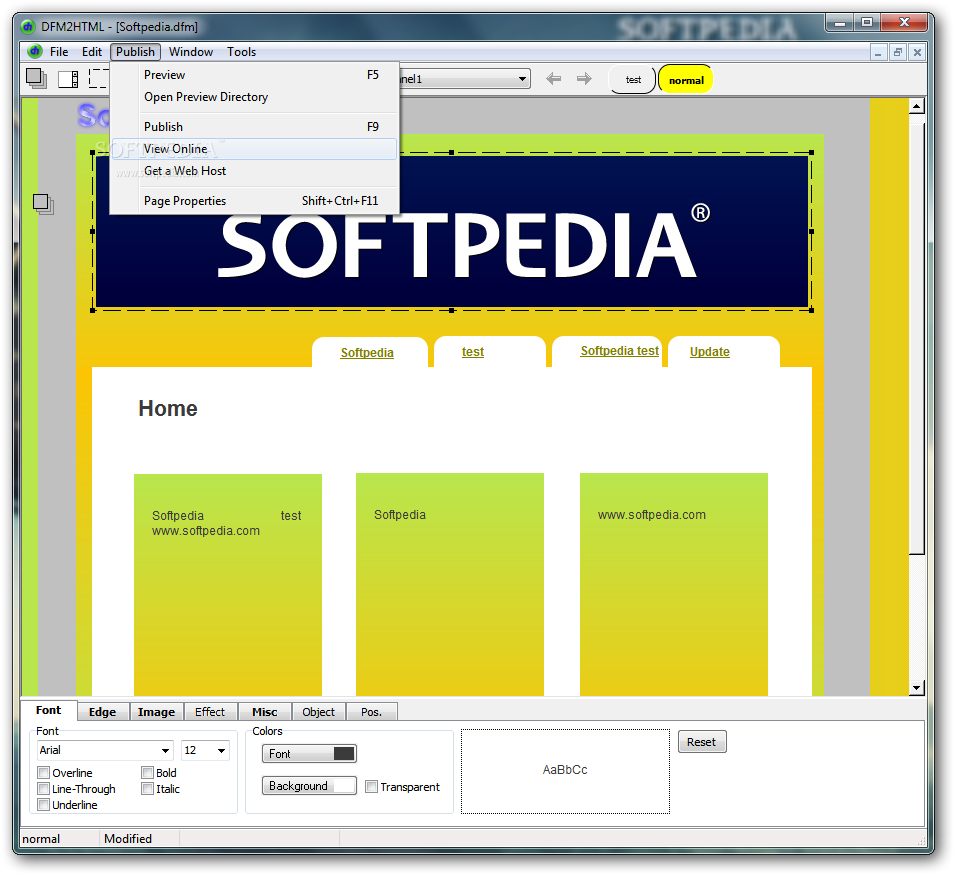Image resolution: width=955 pixels, height=875 pixels.
Task: Open the Arial font name dropdown
Action: click(x=165, y=750)
